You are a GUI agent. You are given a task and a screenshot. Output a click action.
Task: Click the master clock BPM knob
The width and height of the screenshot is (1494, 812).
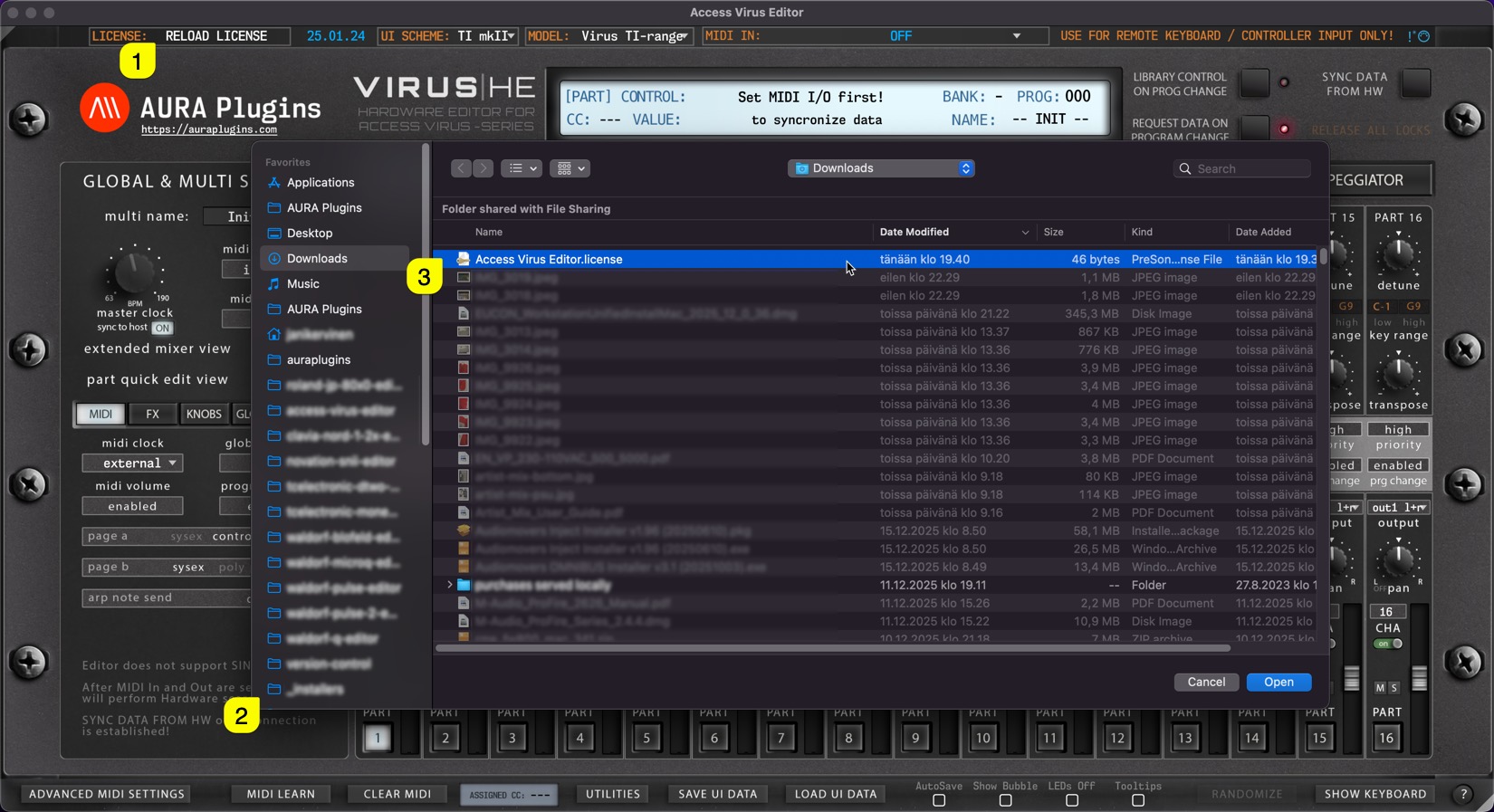134,272
